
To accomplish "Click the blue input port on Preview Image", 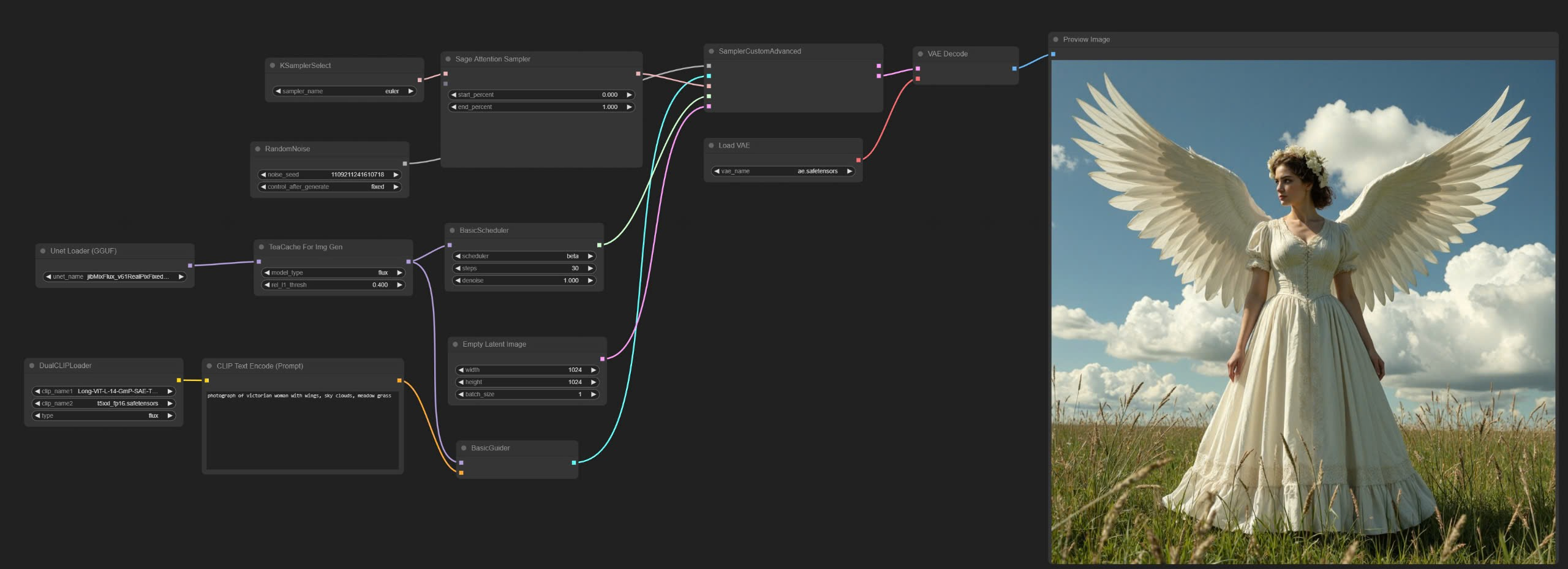I will (1053, 55).
